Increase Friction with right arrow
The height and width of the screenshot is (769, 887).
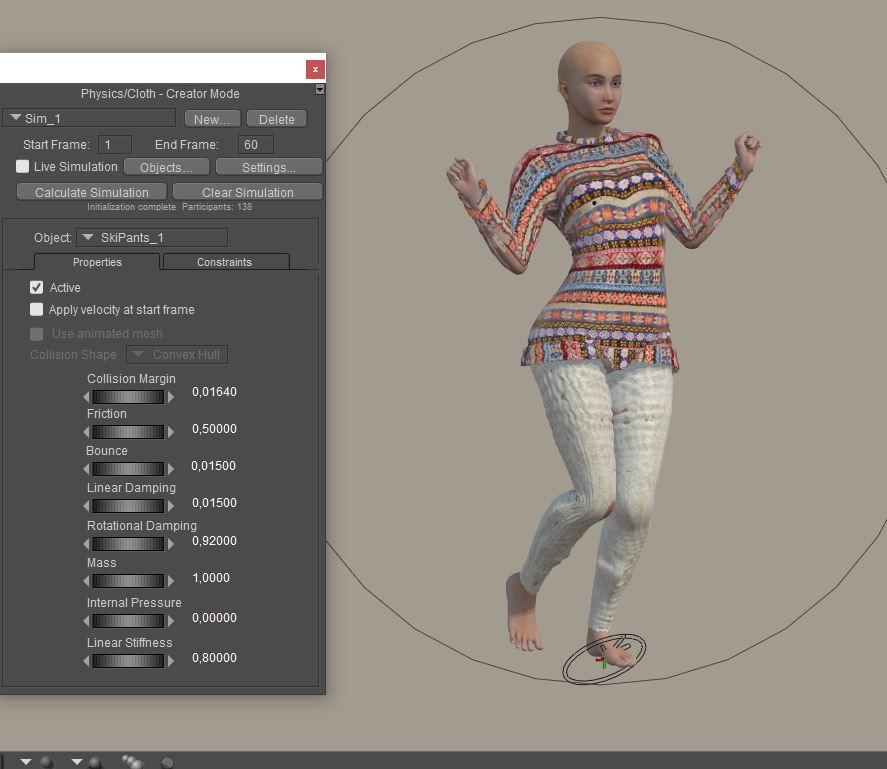tap(171, 432)
